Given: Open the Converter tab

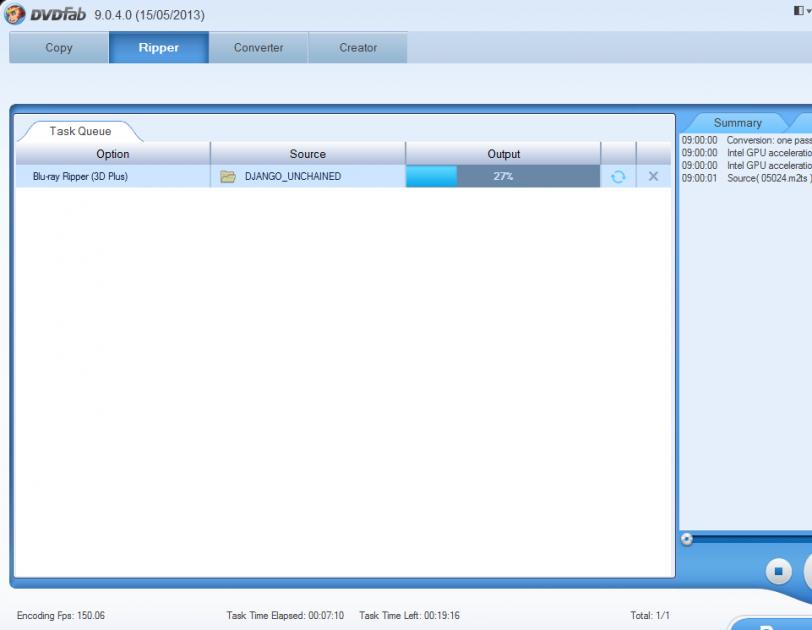Looking at the screenshot, I should [258, 48].
